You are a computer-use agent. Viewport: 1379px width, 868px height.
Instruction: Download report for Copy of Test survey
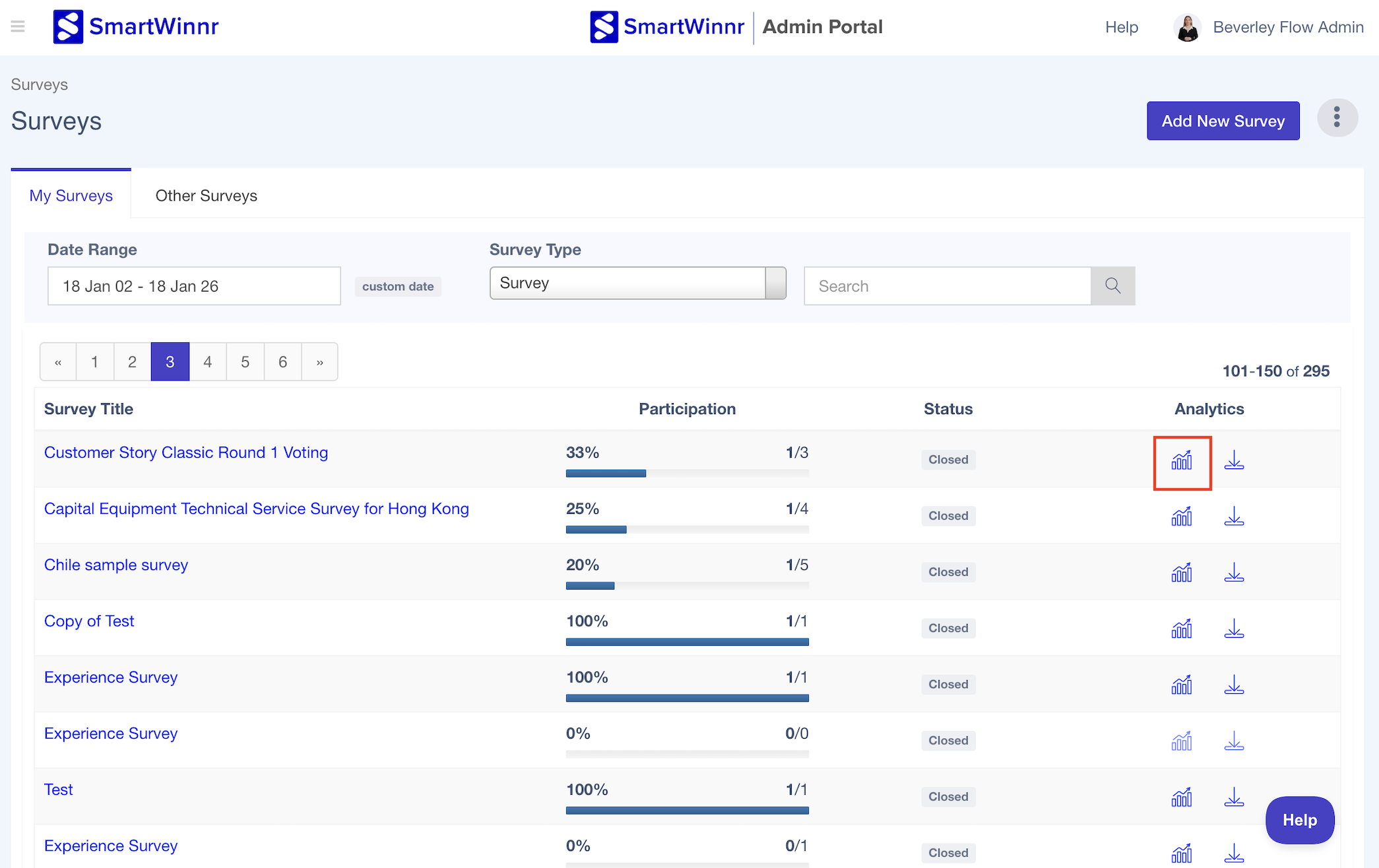tap(1234, 629)
